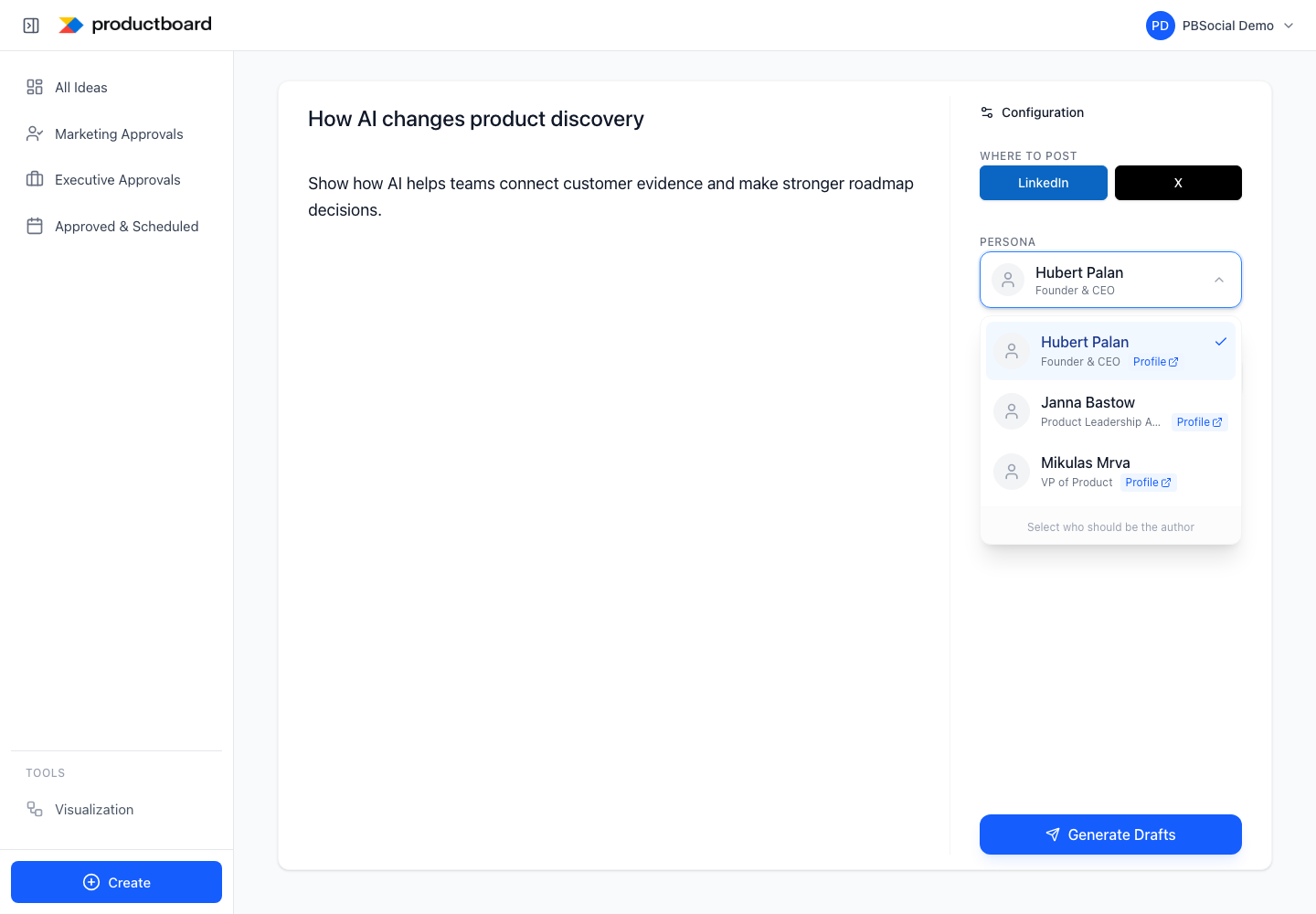Open the Visualization tool
Viewport: 1316px width, 914px height.
pos(117,809)
